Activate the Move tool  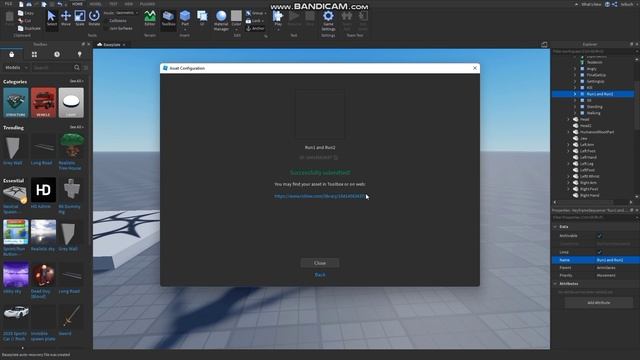(66, 19)
